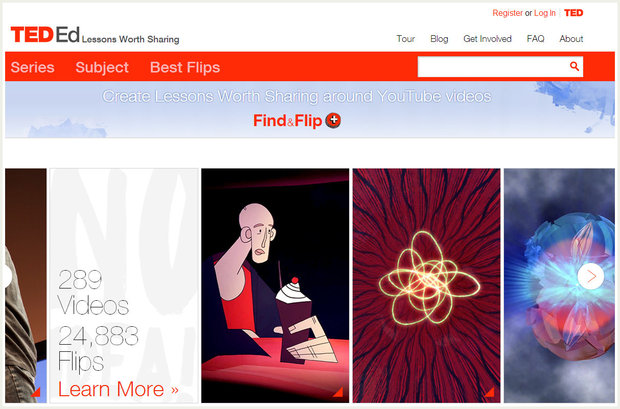Focus the search input field

(493, 66)
